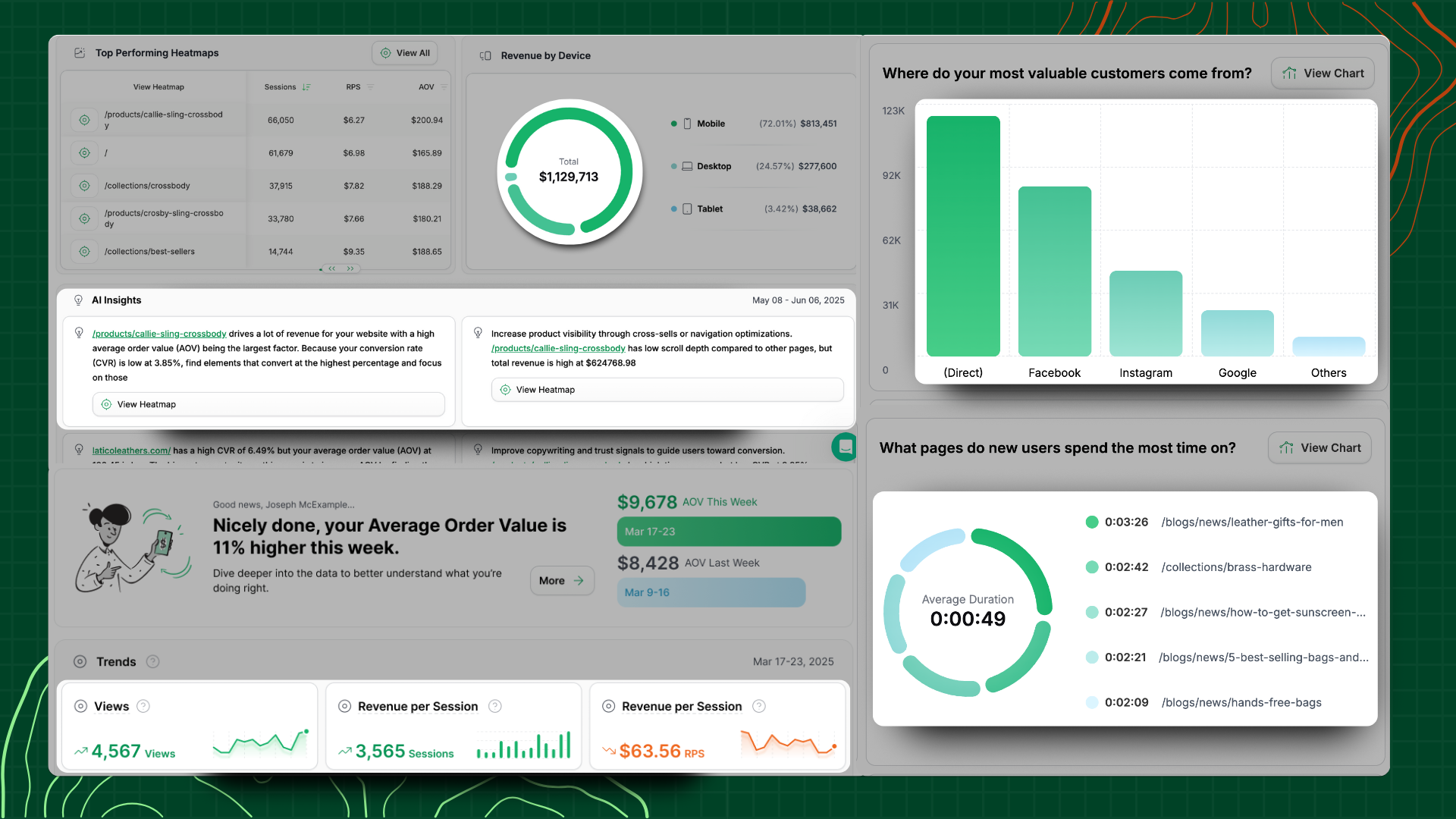1456x819 pixels.
Task: Click the Top Performing Heatmaps panel icon
Action: [79, 53]
